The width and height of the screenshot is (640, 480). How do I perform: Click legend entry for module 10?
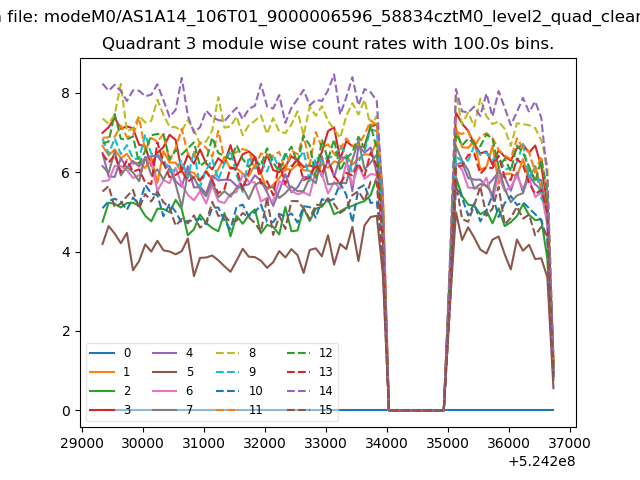tap(239, 391)
